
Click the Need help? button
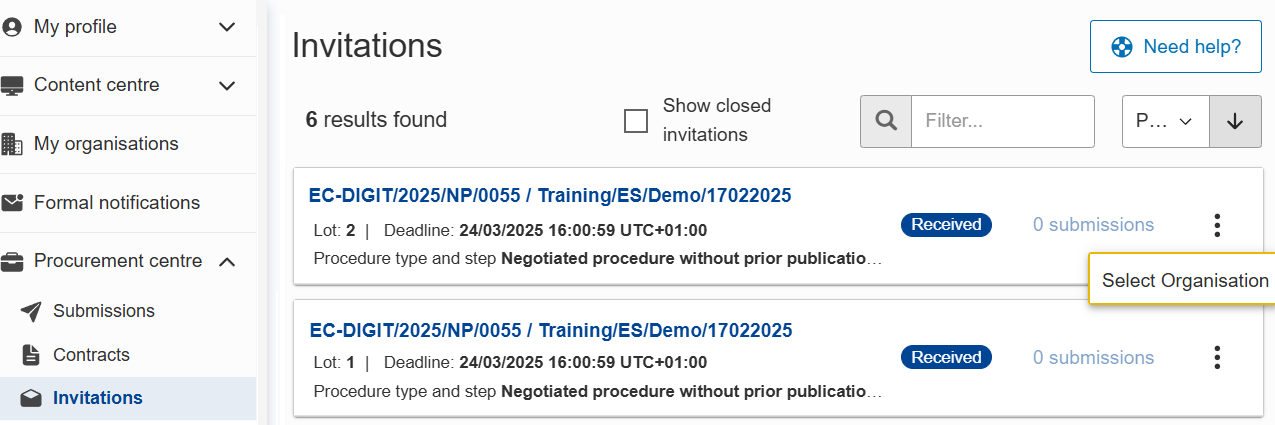pos(1175,47)
